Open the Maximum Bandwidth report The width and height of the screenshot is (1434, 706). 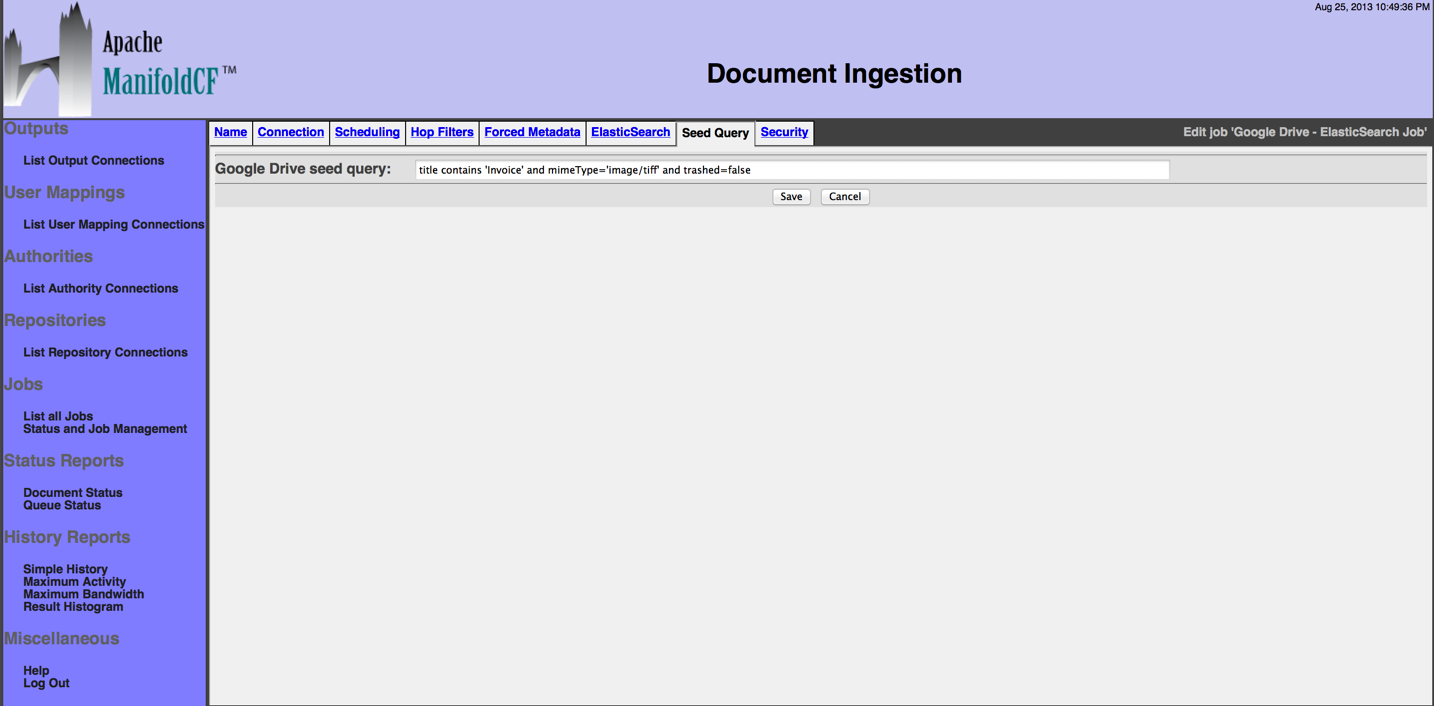[84, 594]
